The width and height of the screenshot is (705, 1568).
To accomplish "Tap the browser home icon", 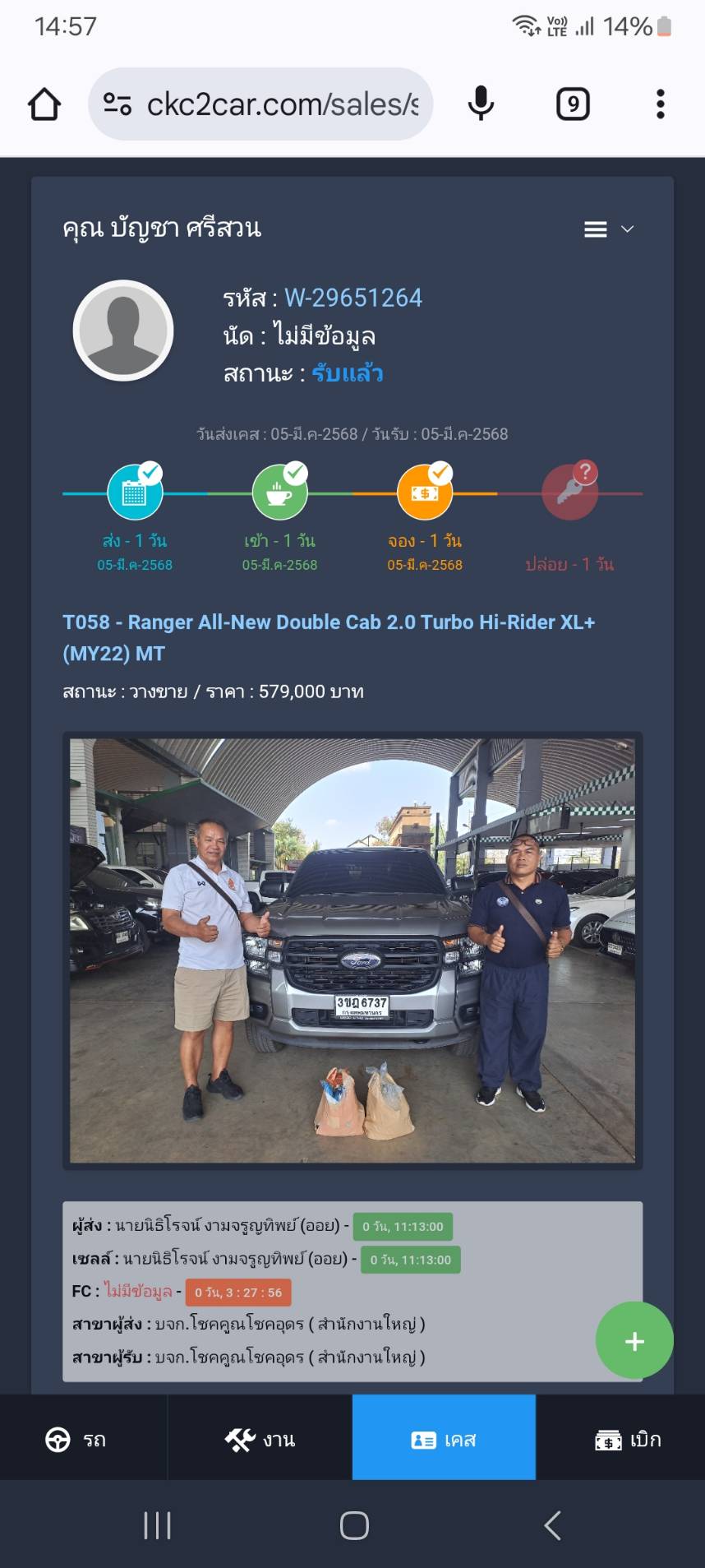I will click(x=44, y=104).
